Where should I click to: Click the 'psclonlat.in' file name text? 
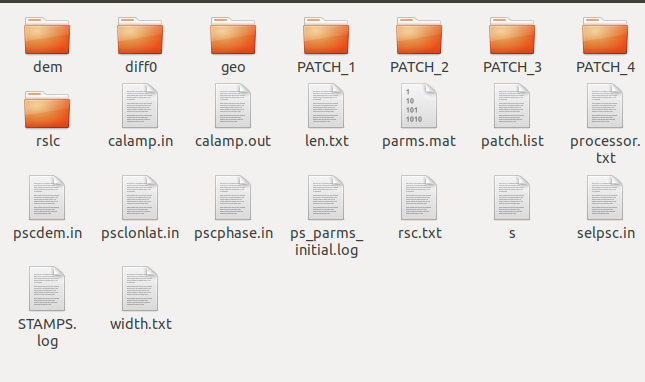coord(140,233)
